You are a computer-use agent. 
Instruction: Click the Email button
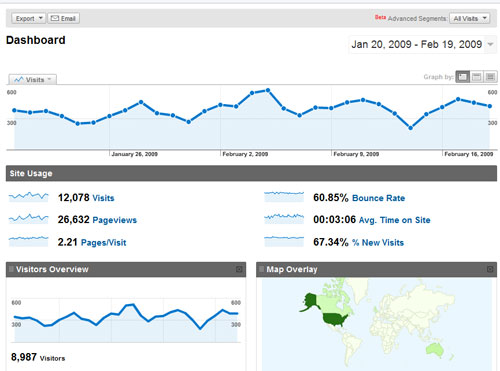pos(63,18)
